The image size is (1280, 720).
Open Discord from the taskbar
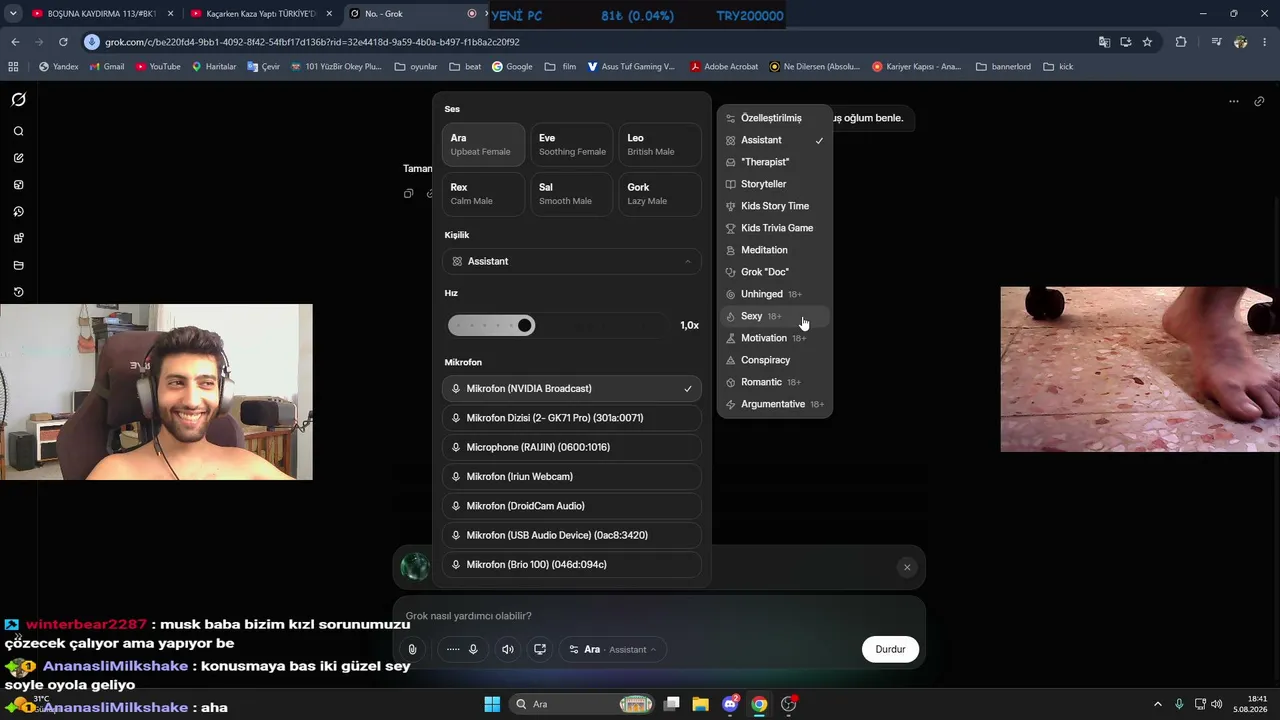click(730, 704)
